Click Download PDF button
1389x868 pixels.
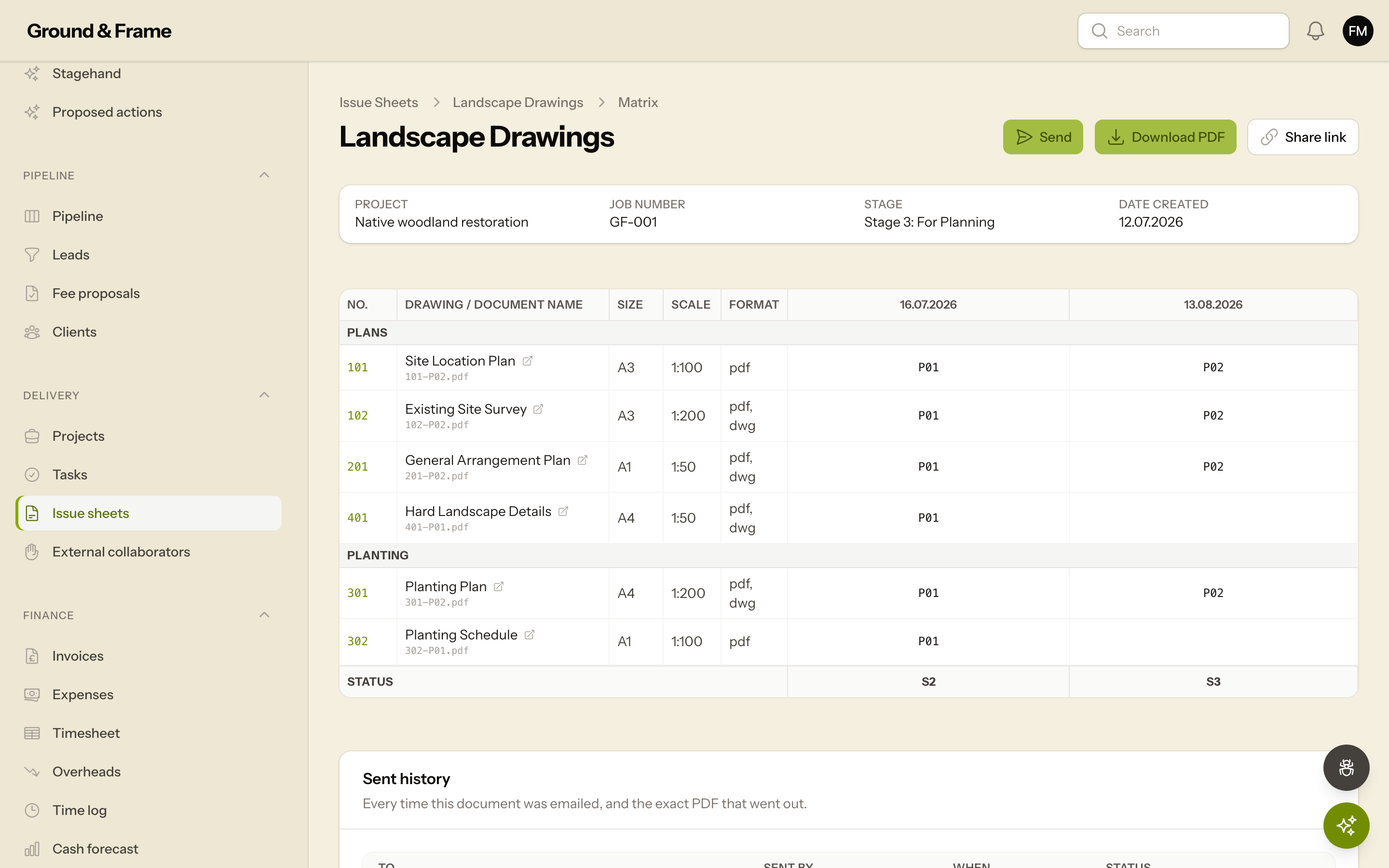tap(1165, 137)
